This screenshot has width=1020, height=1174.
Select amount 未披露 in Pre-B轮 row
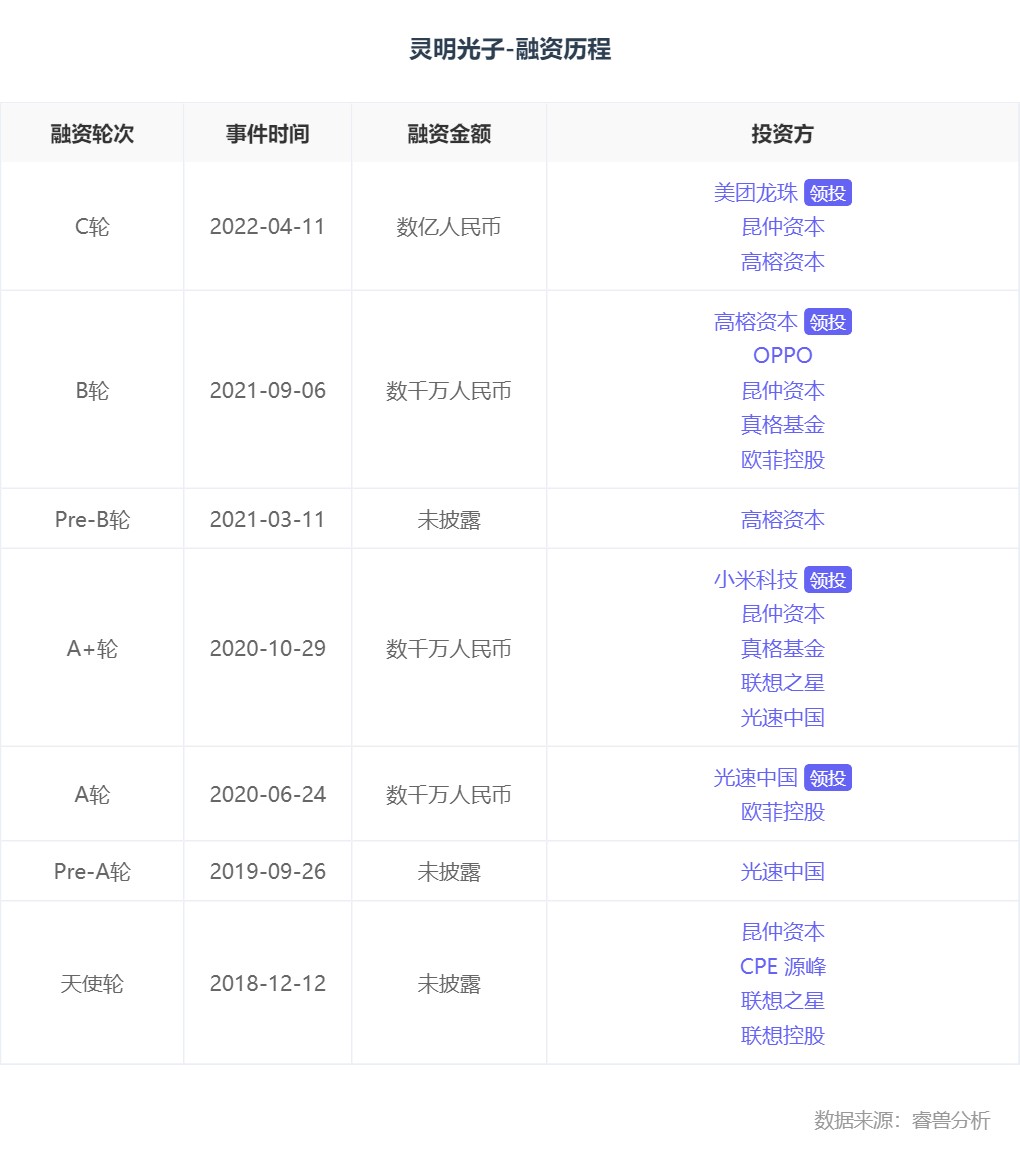coord(449,520)
